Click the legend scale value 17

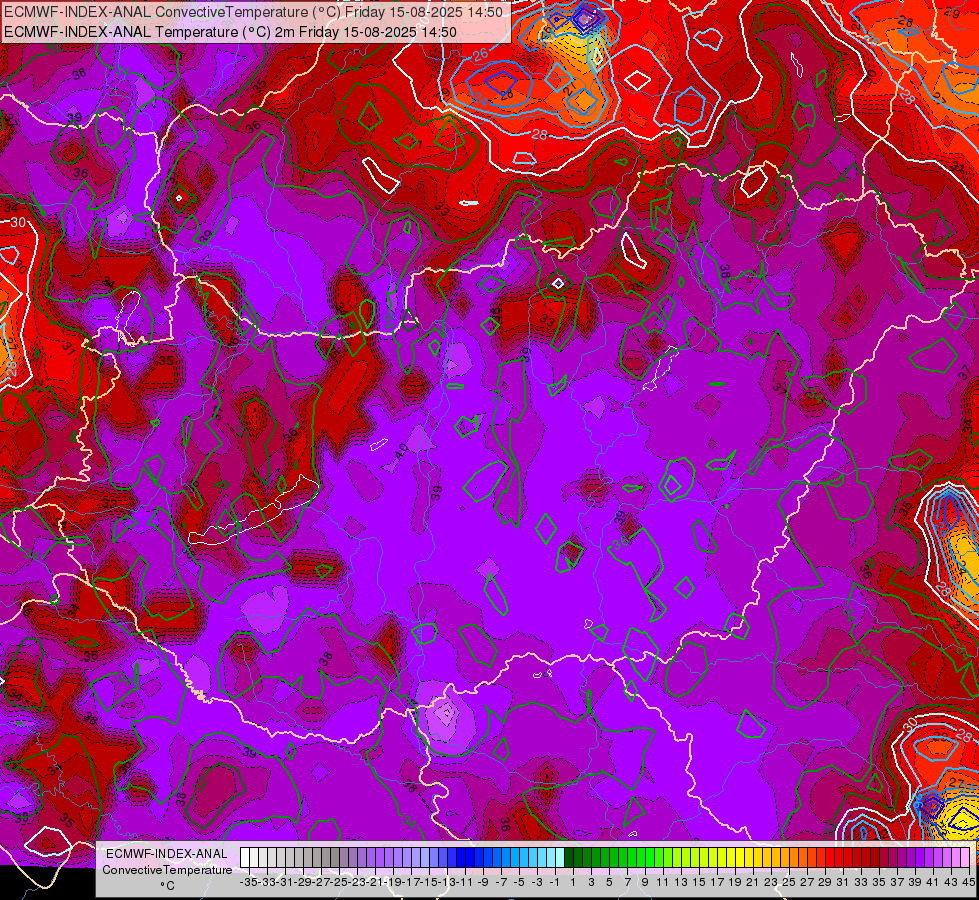coord(718,881)
